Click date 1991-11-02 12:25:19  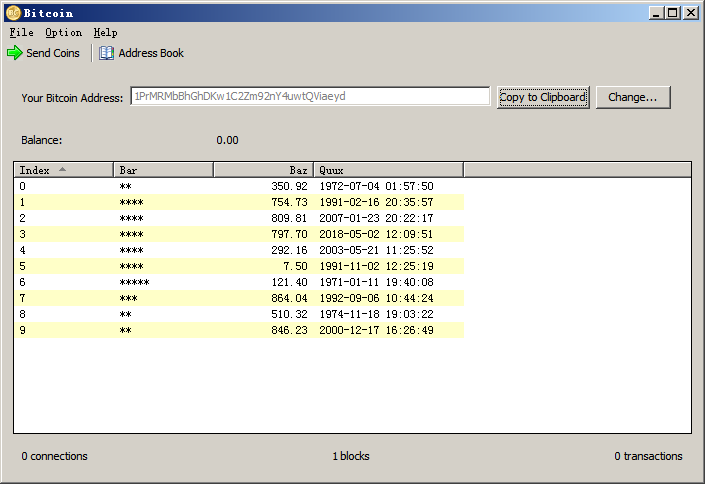pyautogui.click(x=376, y=266)
